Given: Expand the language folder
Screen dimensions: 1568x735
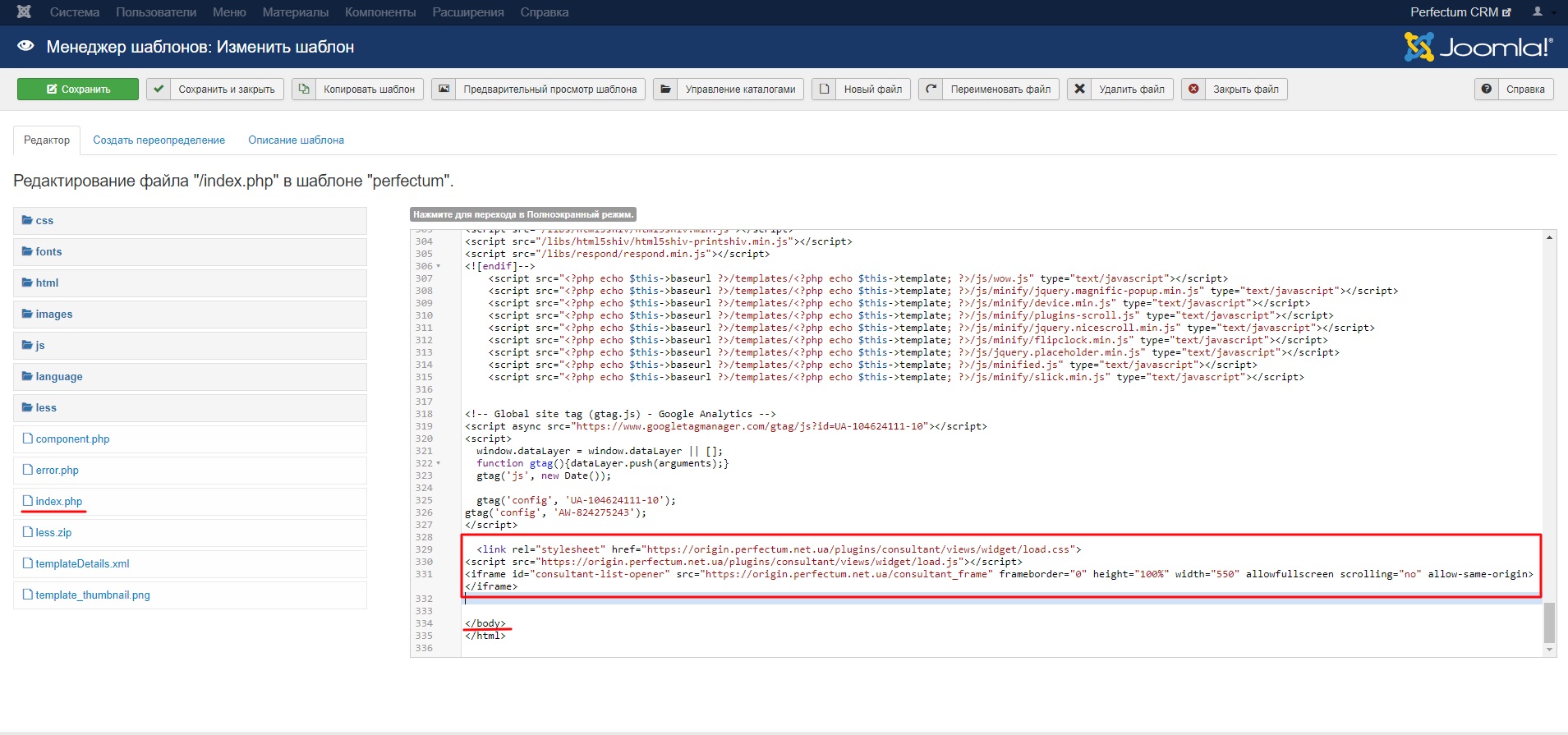Looking at the screenshot, I should coord(190,377).
